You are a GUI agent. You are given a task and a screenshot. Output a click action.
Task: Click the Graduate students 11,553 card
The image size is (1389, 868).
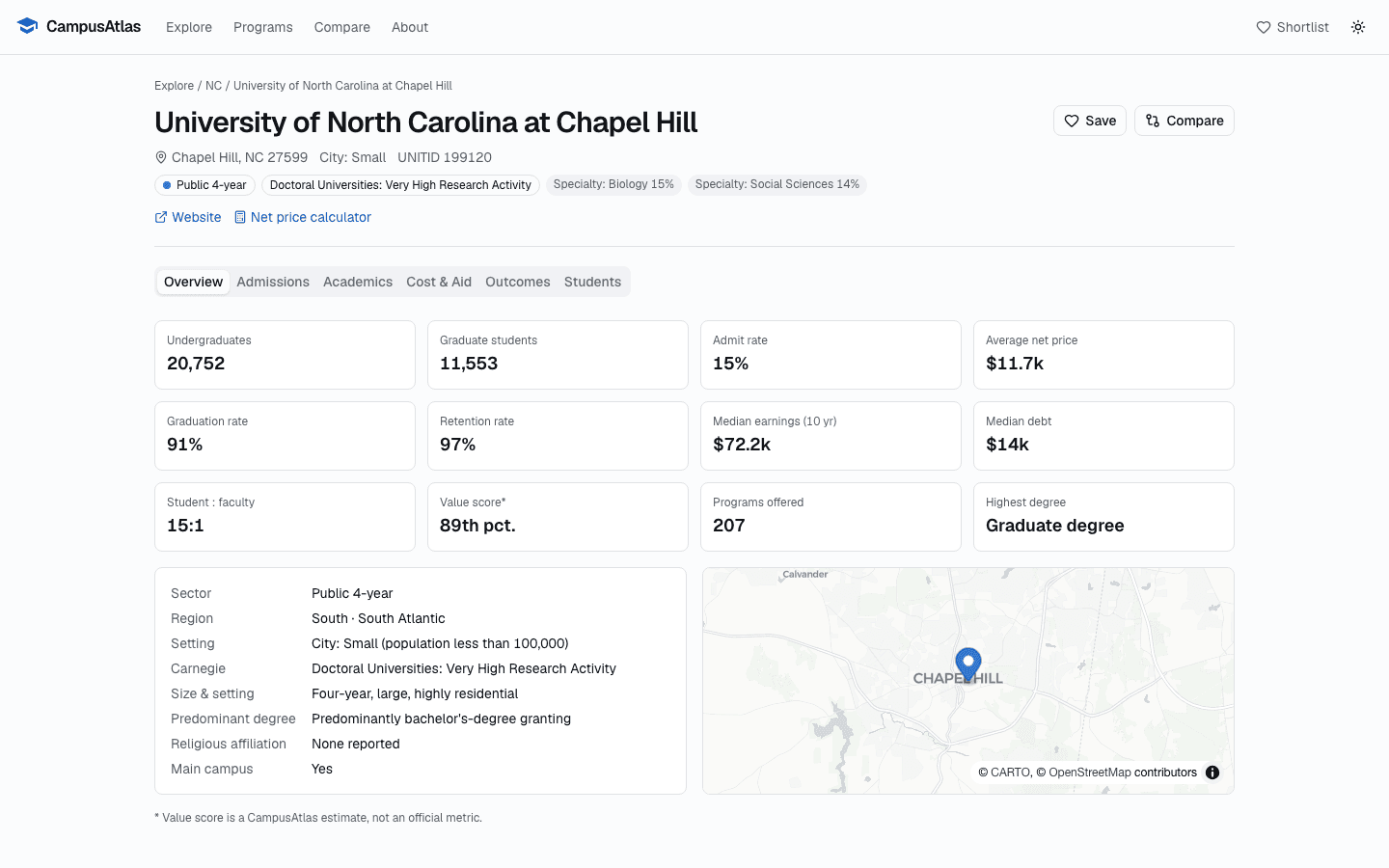pos(558,355)
